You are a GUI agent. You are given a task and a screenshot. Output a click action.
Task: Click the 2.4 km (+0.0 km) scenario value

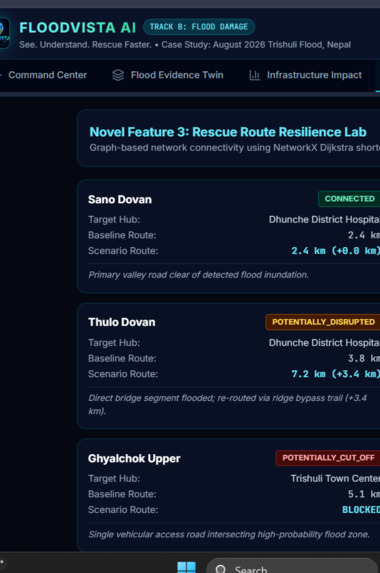(x=335, y=251)
